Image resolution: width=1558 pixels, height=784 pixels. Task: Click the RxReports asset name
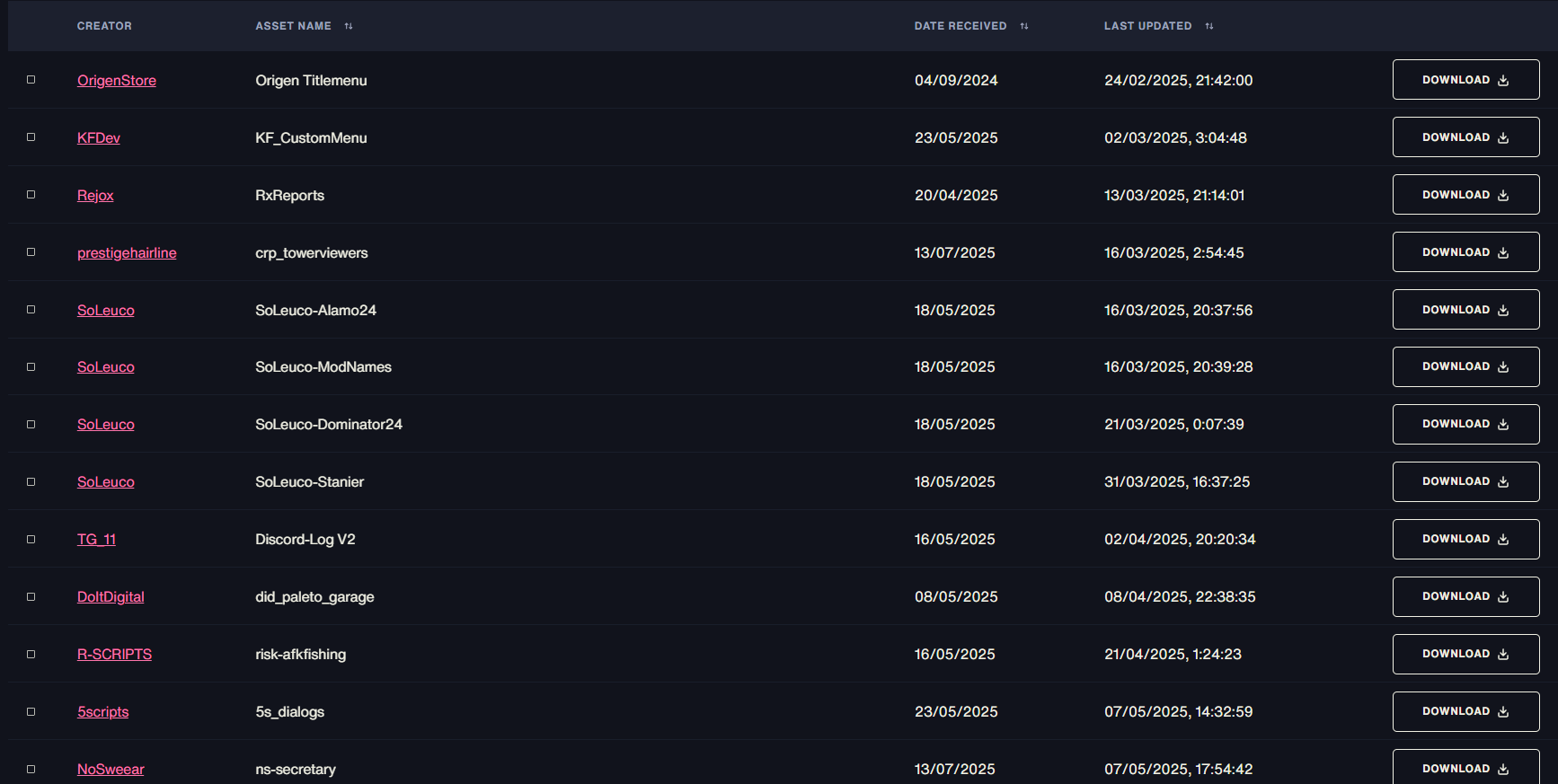click(289, 196)
